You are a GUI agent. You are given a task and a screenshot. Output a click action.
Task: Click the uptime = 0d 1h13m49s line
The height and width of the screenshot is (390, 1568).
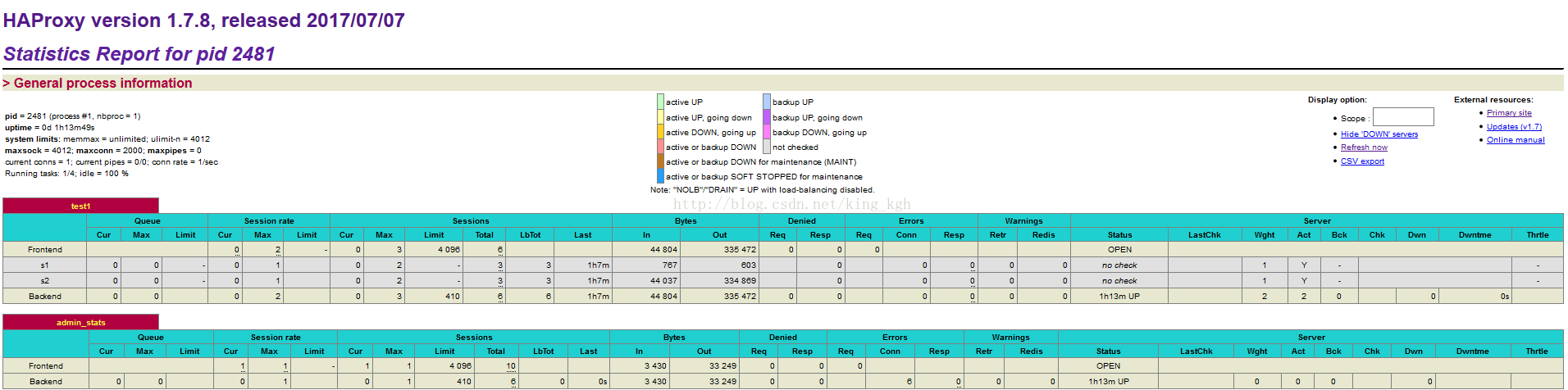click(x=50, y=128)
